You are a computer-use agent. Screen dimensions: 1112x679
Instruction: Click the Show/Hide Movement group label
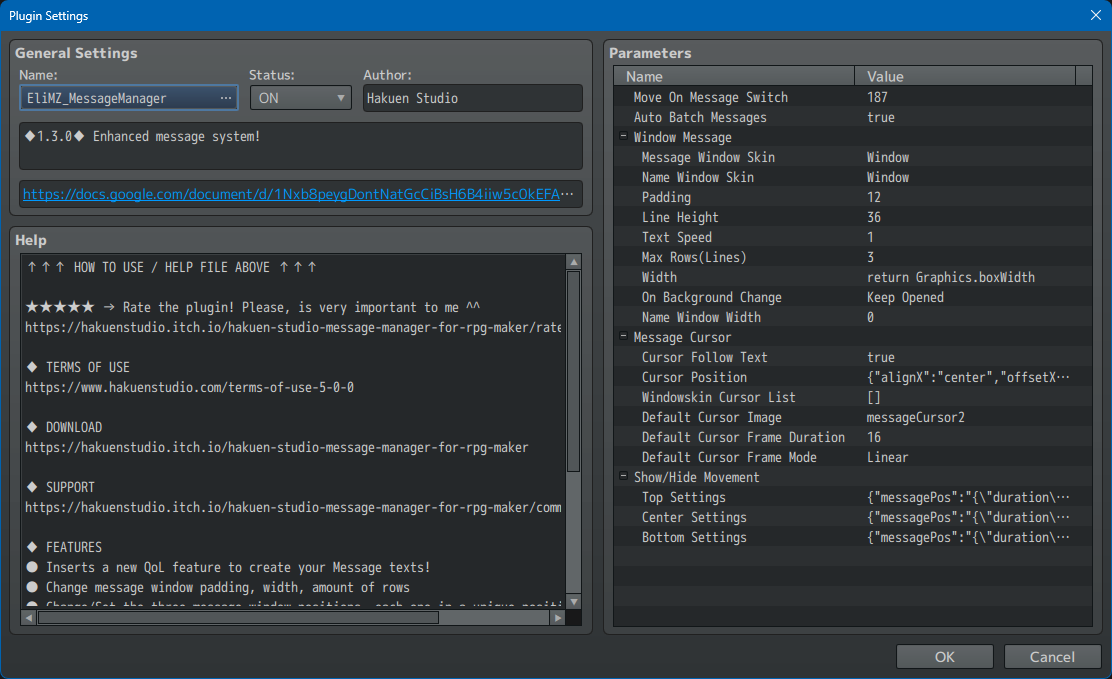696,477
